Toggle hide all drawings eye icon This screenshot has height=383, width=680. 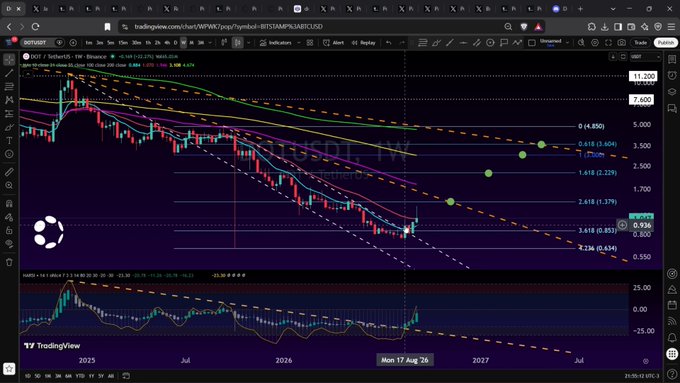pos(9,244)
